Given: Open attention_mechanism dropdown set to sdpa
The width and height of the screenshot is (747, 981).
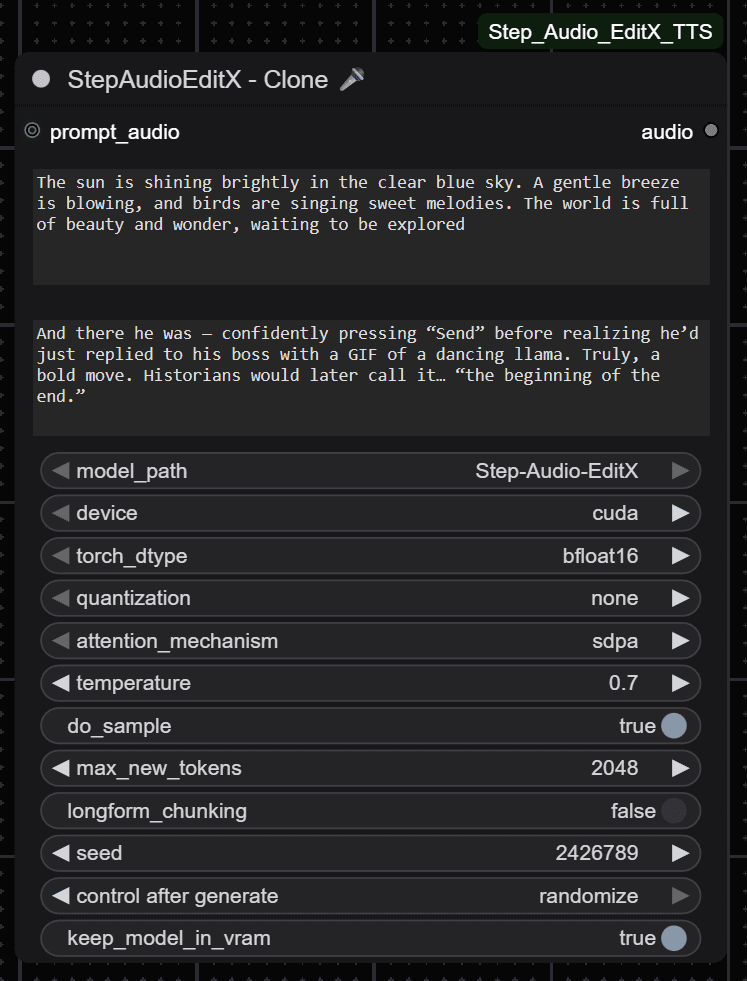Looking at the screenshot, I should 370,641.
